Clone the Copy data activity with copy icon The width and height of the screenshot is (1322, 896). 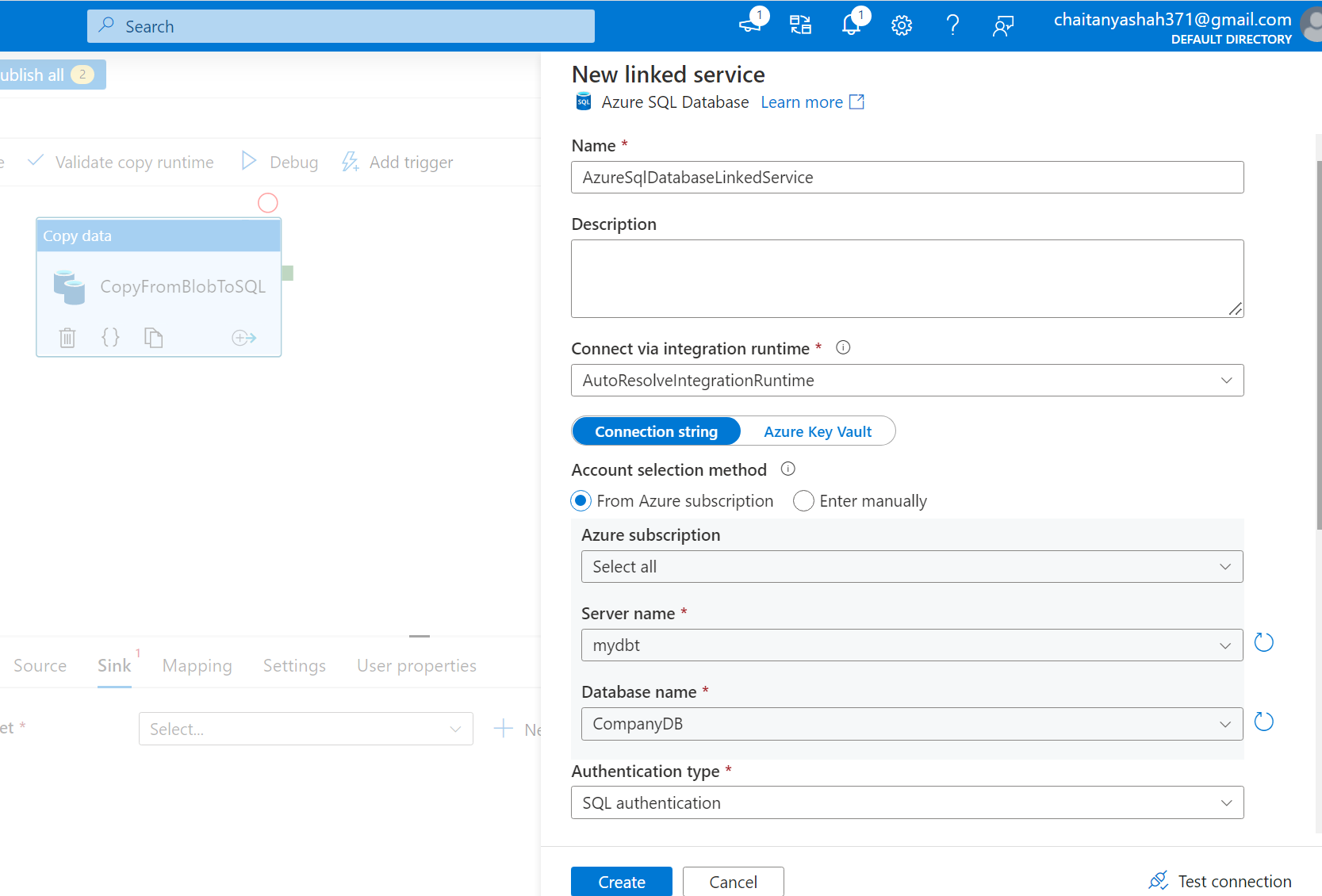click(153, 337)
